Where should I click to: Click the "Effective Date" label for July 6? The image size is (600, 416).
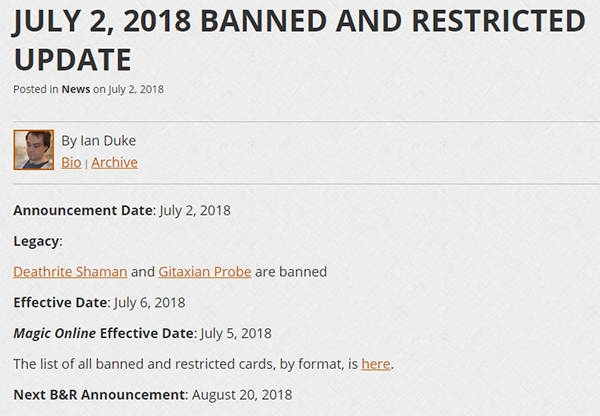point(60,302)
